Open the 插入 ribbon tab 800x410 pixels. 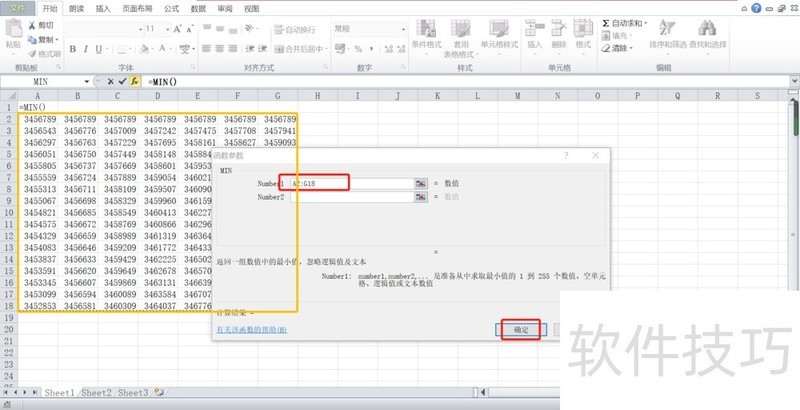(103, 8)
